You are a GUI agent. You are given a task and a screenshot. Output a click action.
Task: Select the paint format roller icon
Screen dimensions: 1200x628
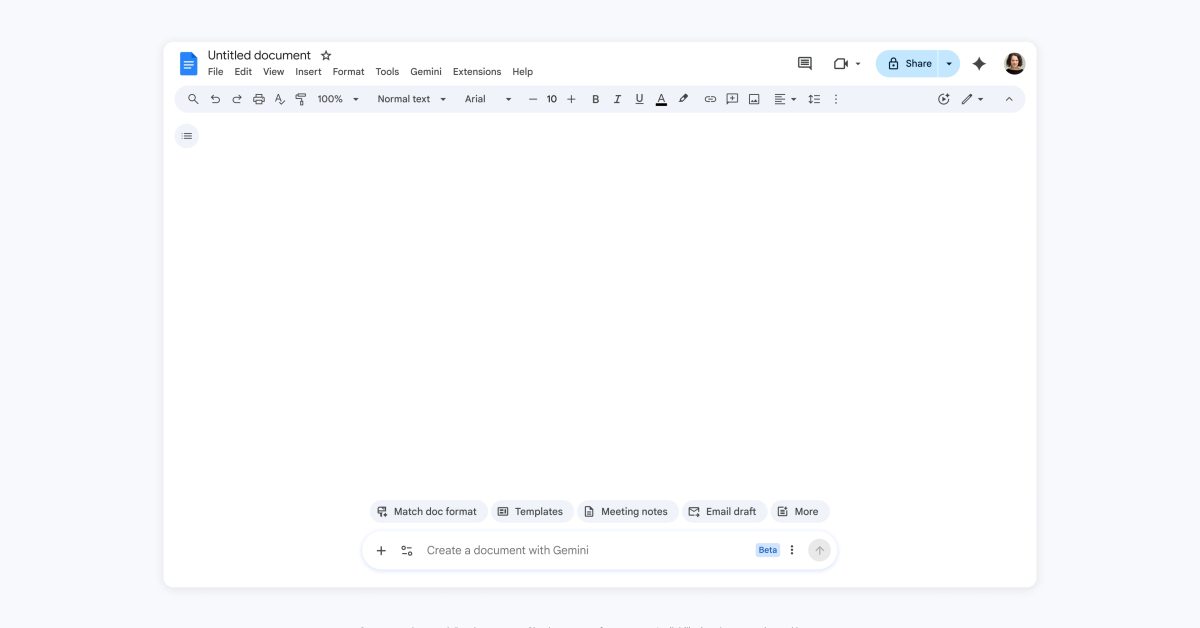tap(301, 99)
